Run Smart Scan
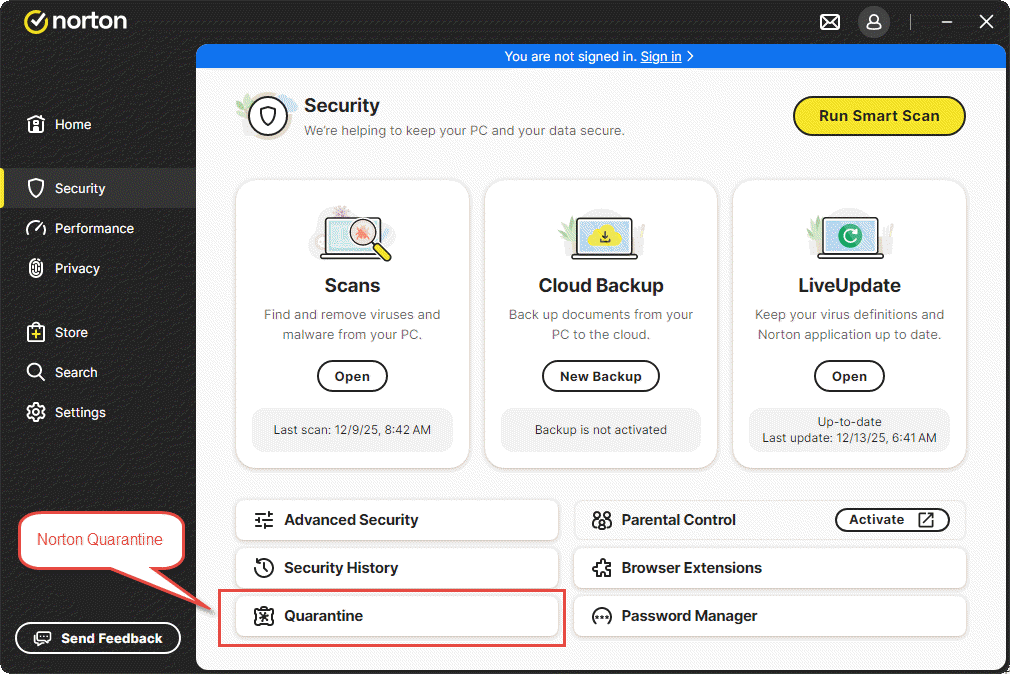 (x=878, y=115)
